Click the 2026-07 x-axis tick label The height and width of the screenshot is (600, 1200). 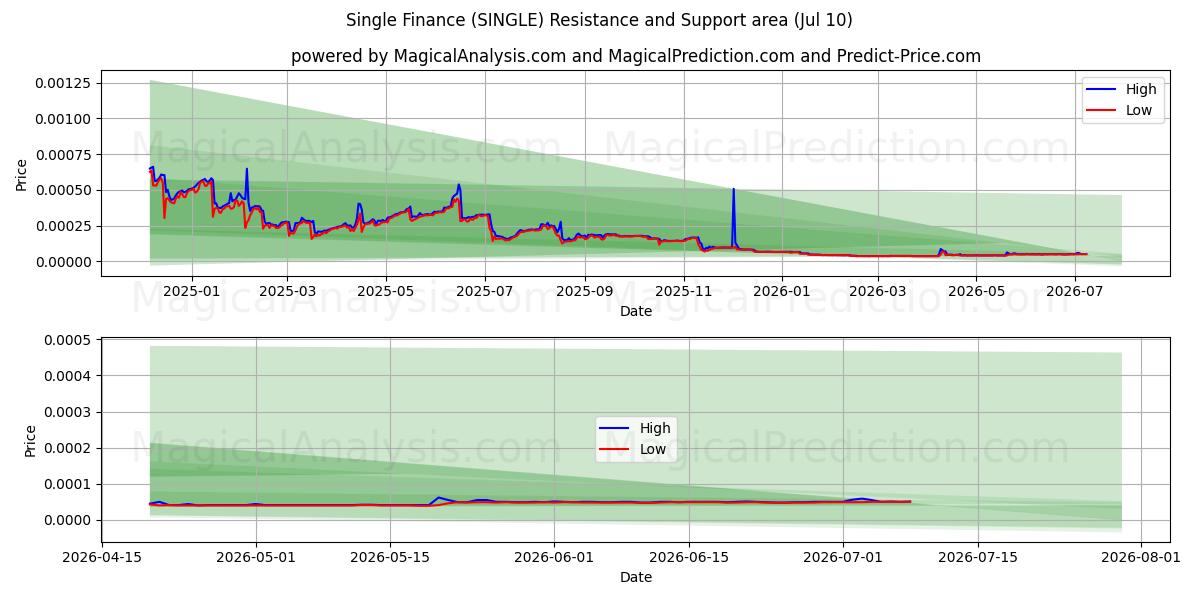(x=1076, y=291)
